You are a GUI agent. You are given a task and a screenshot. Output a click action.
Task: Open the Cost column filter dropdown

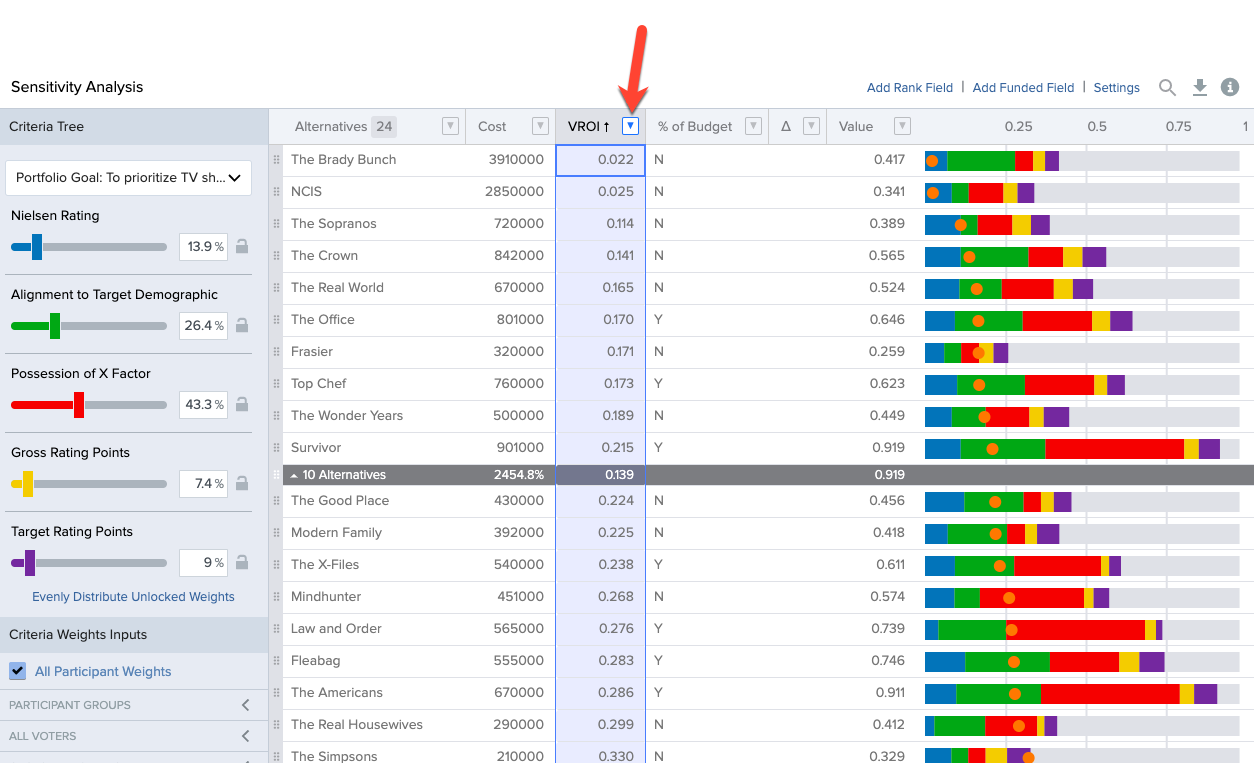point(540,126)
